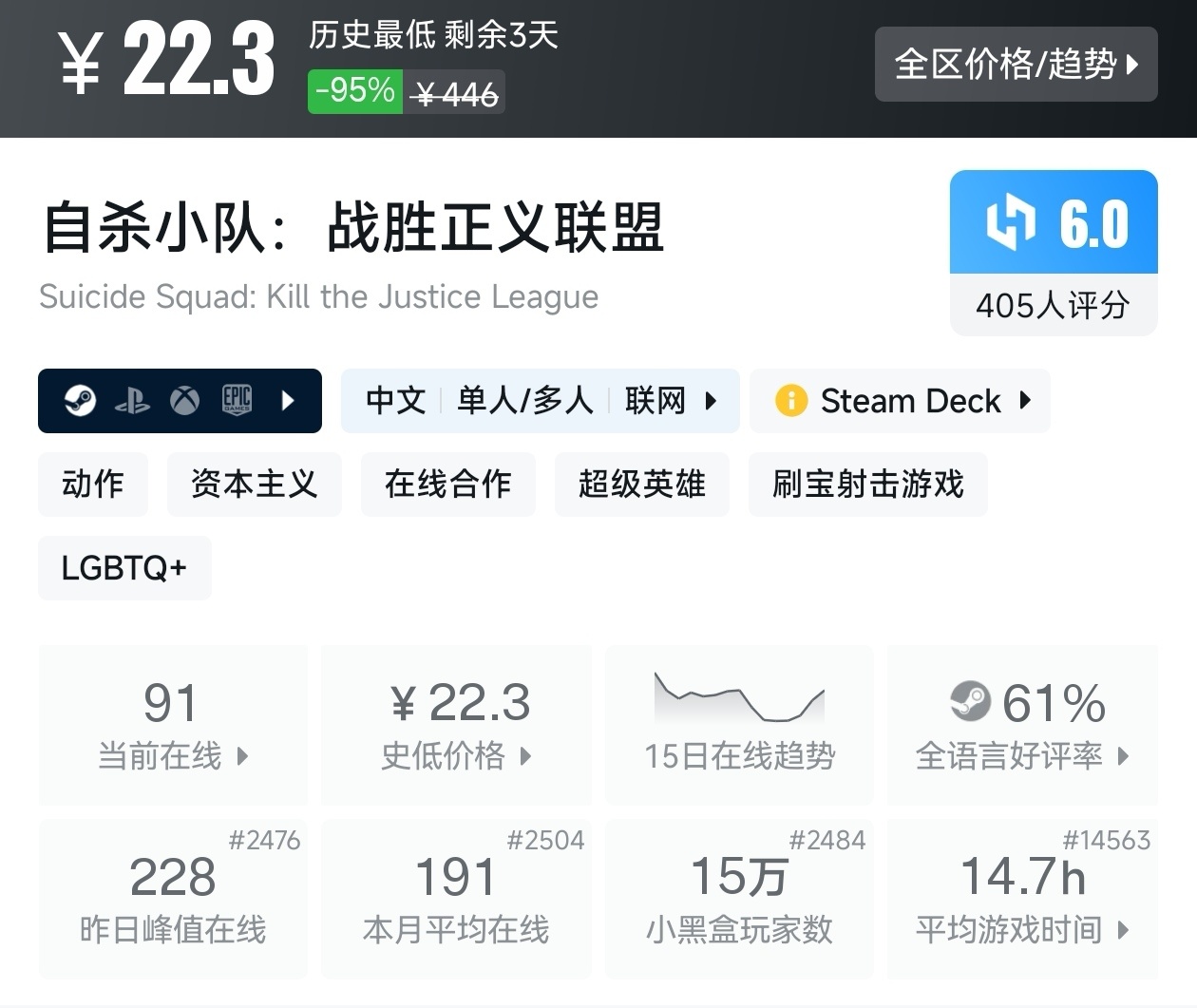Image resolution: width=1197 pixels, height=1008 pixels.
Task: Click the game title 自杀小队：战胜正义联盟
Action: 352,228
